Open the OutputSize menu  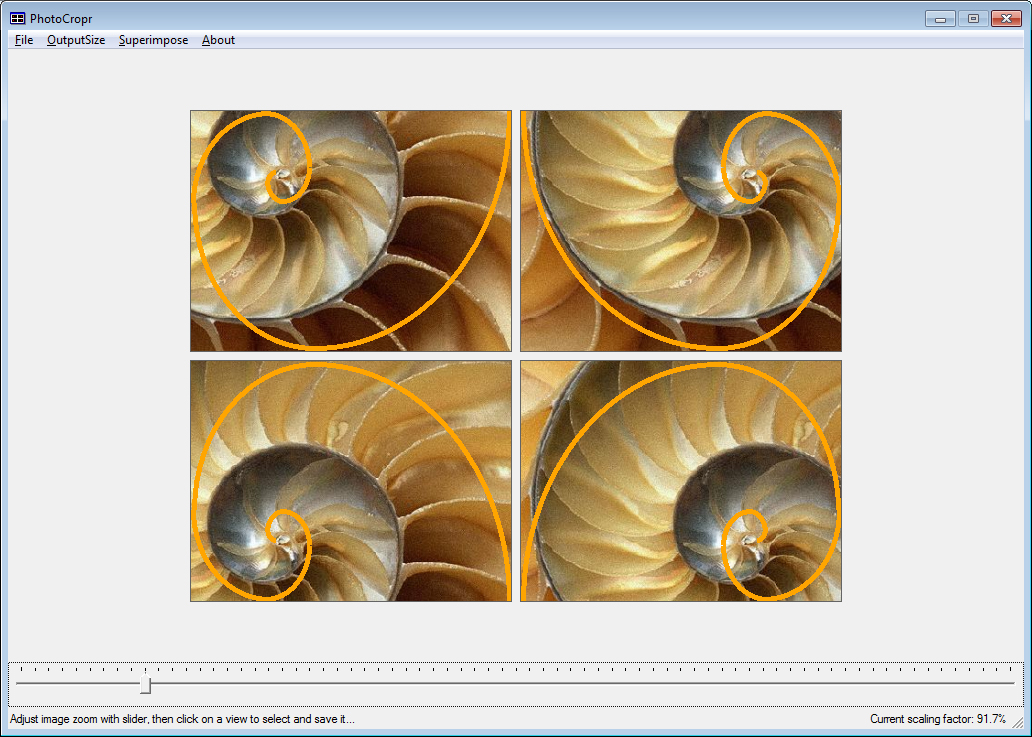point(76,40)
